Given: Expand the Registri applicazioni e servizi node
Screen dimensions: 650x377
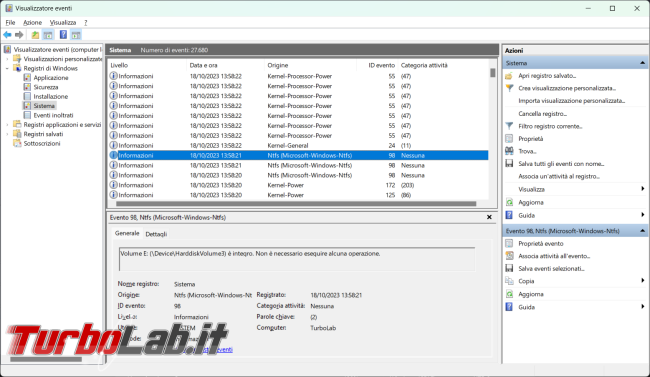Looking at the screenshot, I should 7,124.
